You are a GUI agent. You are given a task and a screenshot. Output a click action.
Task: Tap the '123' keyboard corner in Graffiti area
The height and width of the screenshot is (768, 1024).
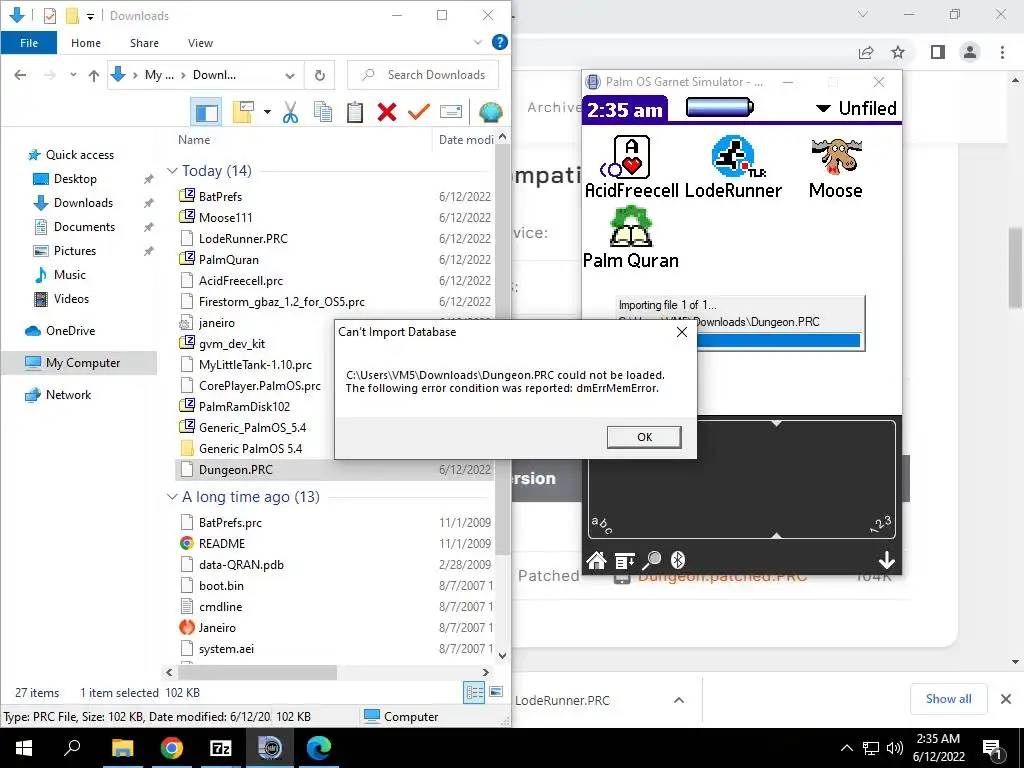click(881, 524)
